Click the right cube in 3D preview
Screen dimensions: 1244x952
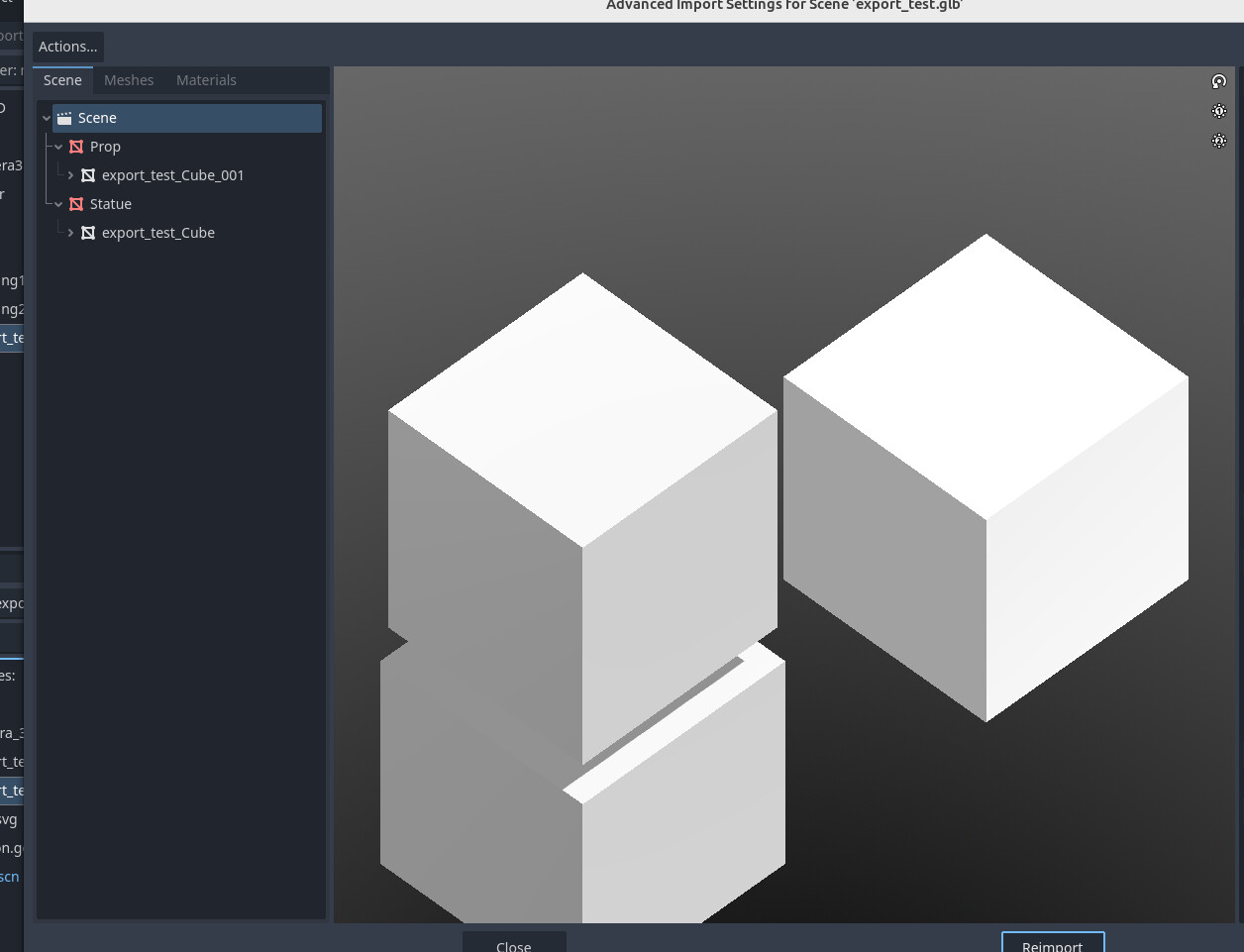tap(985, 476)
